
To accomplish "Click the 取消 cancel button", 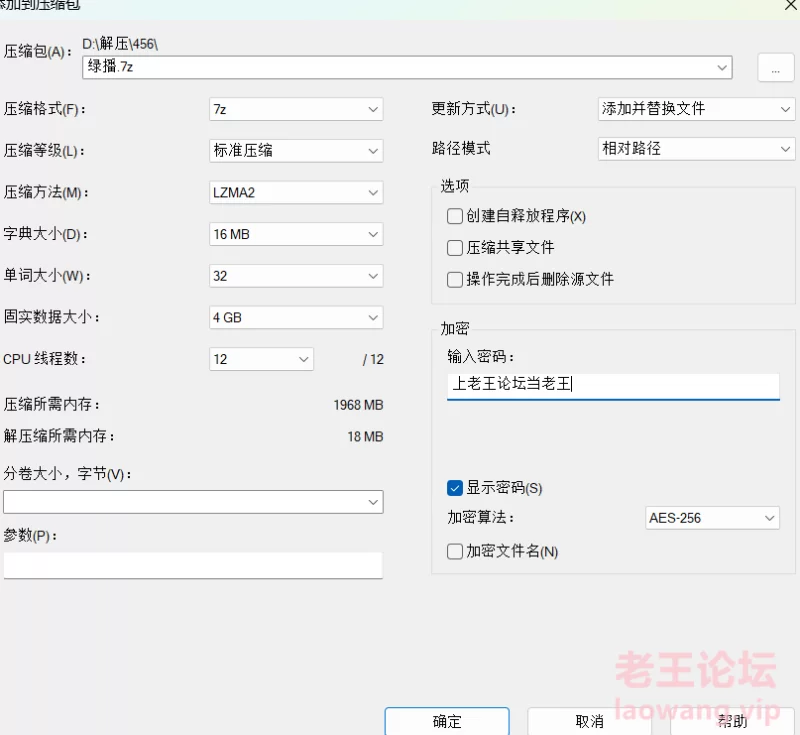I will (x=589, y=721).
